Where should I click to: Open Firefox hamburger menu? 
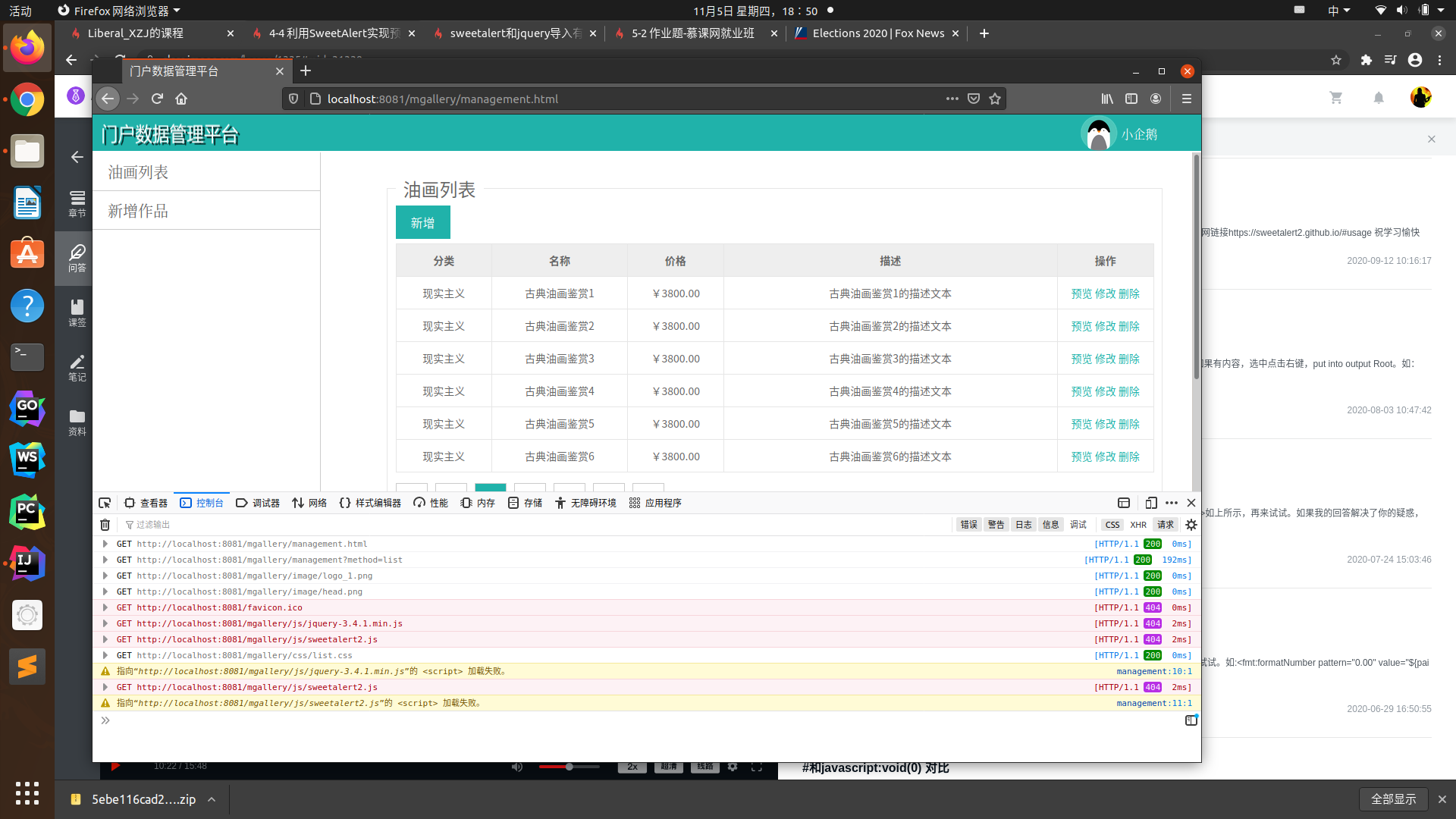click(x=1187, y=99)
